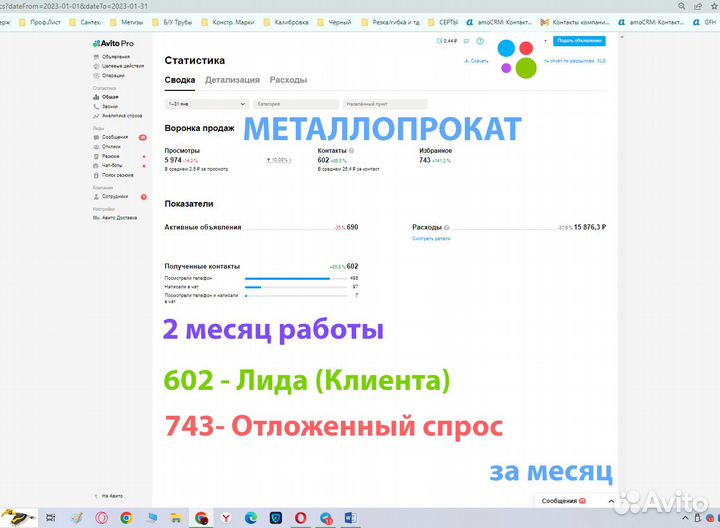Image resolution: width=720 pixels, height=528 pixels.
Task: Open Аналитика спроса in sidebar
Action: [118, 116]
